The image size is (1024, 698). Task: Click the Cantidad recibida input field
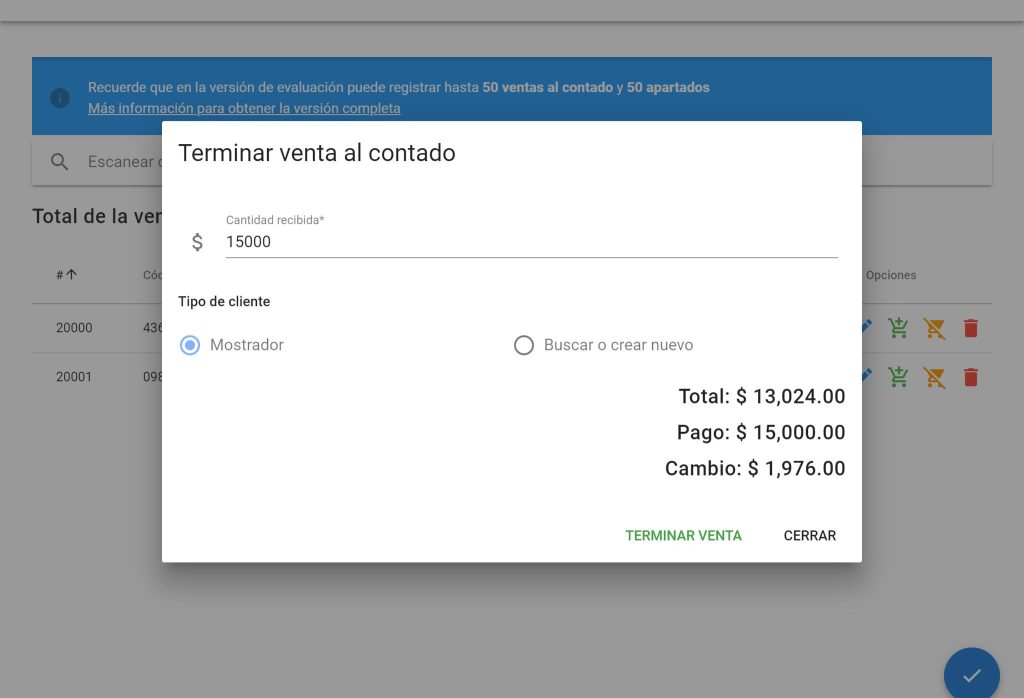(531, 242)
